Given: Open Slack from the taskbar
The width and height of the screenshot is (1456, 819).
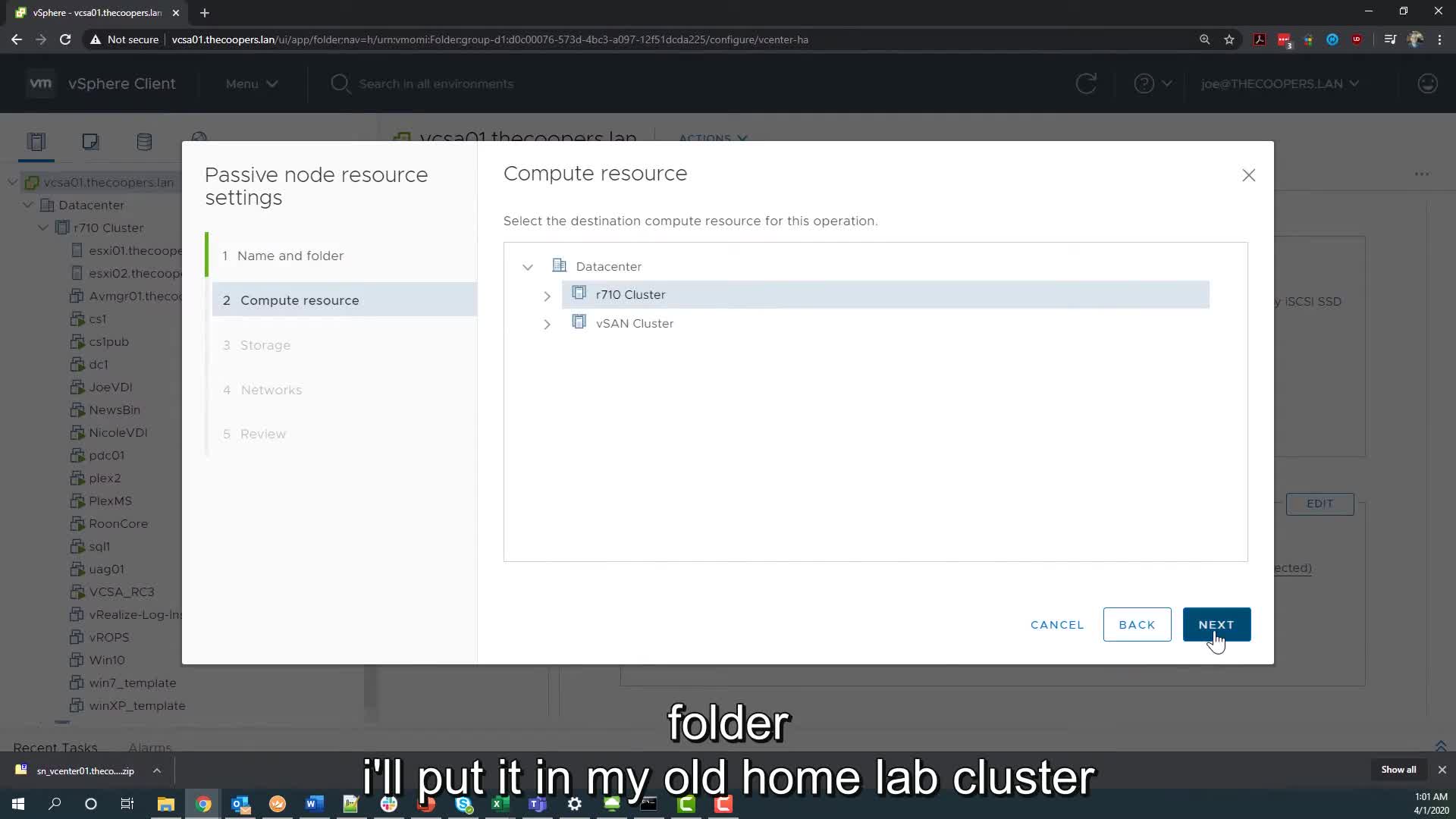Looking at the screenshot, I should point(389,804).
